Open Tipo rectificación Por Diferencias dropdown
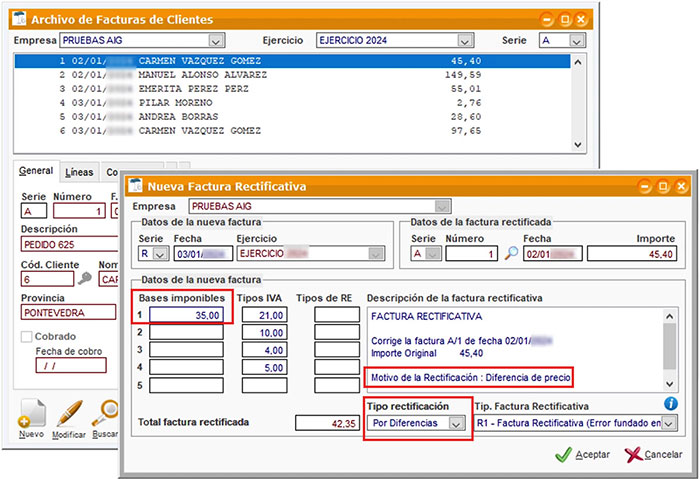700x479 pixels. pyautogui.click(x=456, y=423)
